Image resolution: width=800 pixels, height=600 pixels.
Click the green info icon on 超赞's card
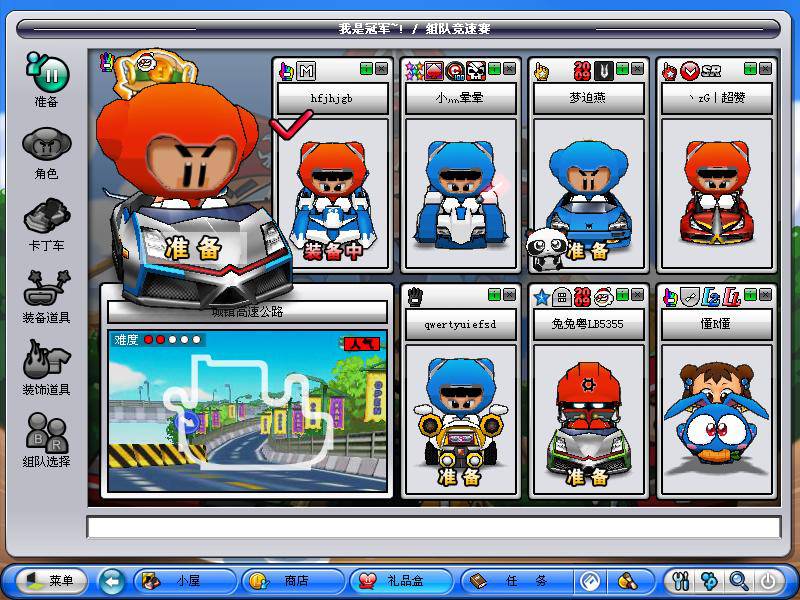(x=750, y=69)
